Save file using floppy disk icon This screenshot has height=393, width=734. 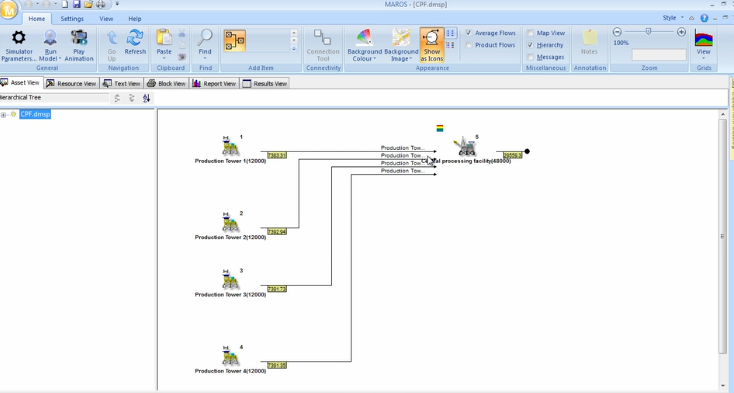pos(76,4)
